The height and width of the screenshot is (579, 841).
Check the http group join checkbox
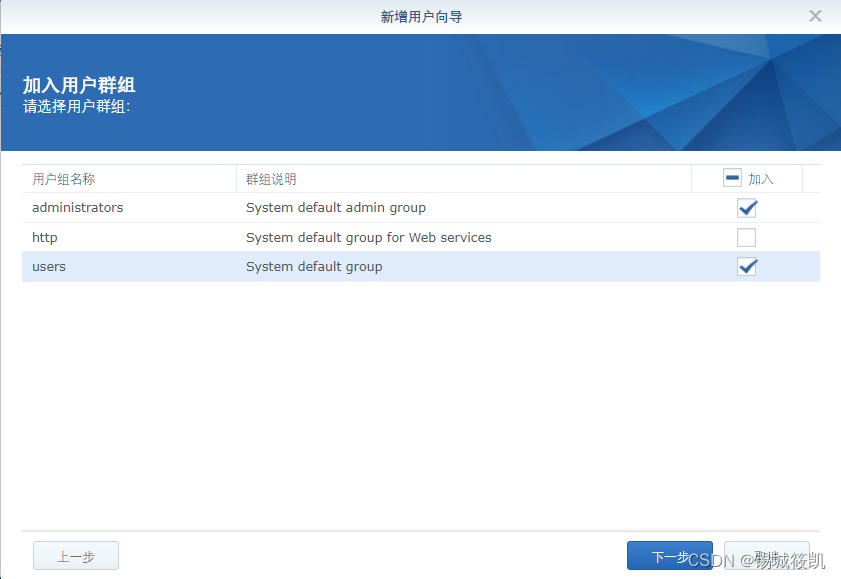(x=747, y=237)
